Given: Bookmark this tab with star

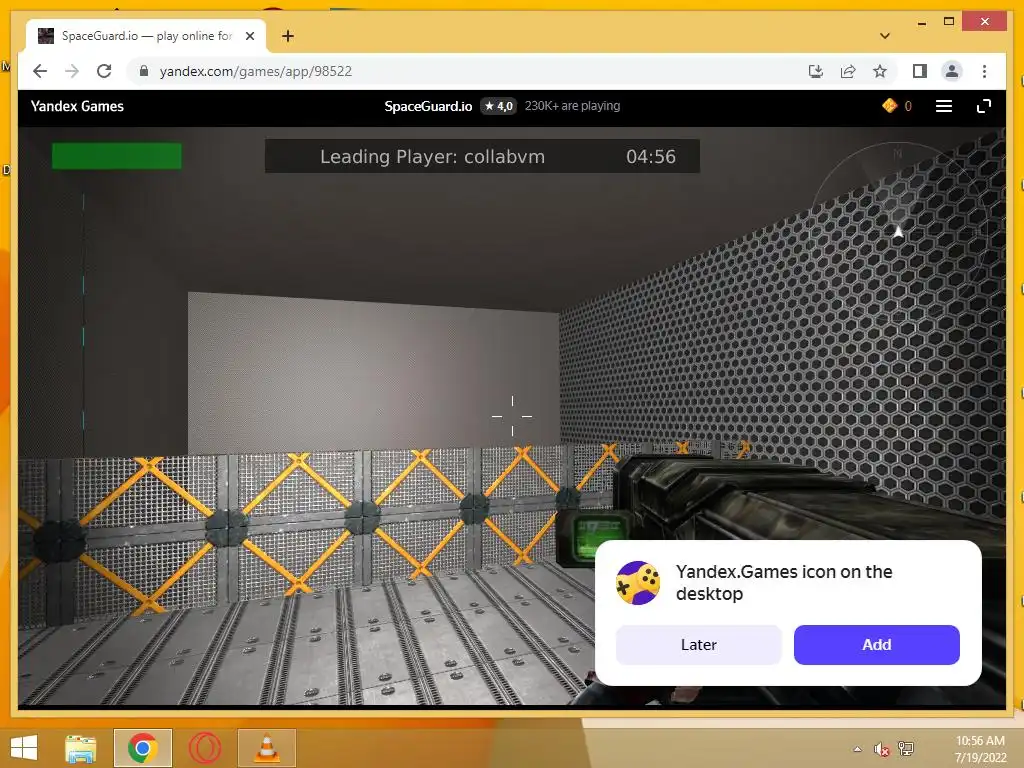Looking at the screenshot, I should click(880, 71).
